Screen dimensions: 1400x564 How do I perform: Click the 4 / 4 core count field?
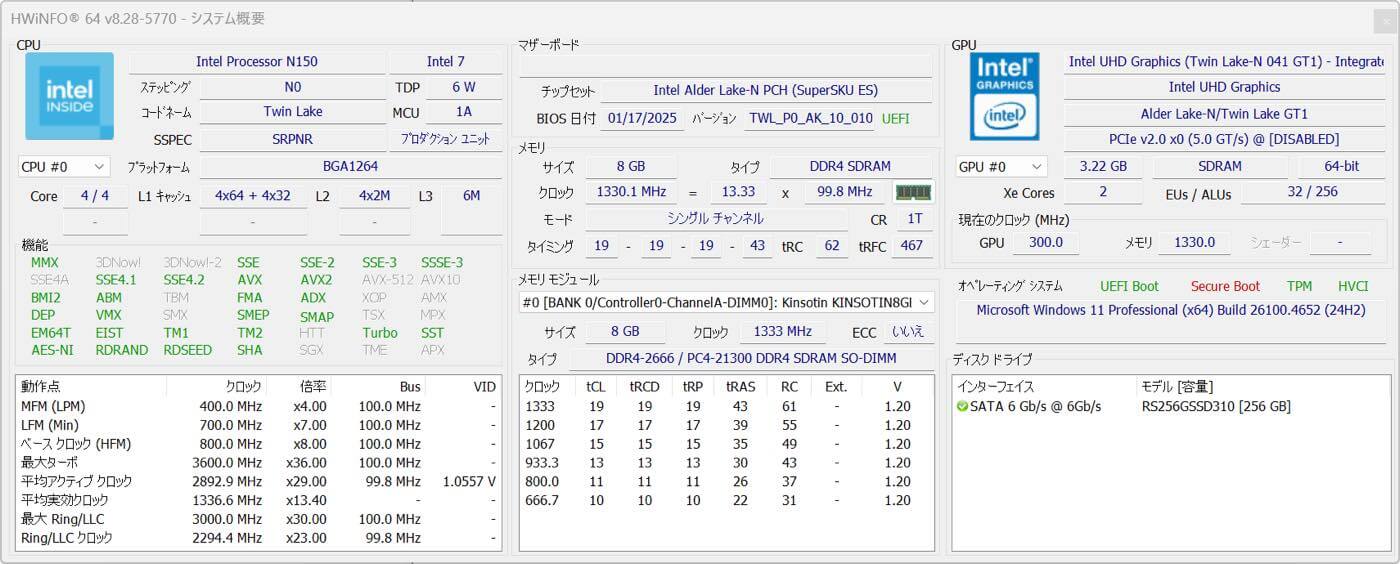[95, 196]
